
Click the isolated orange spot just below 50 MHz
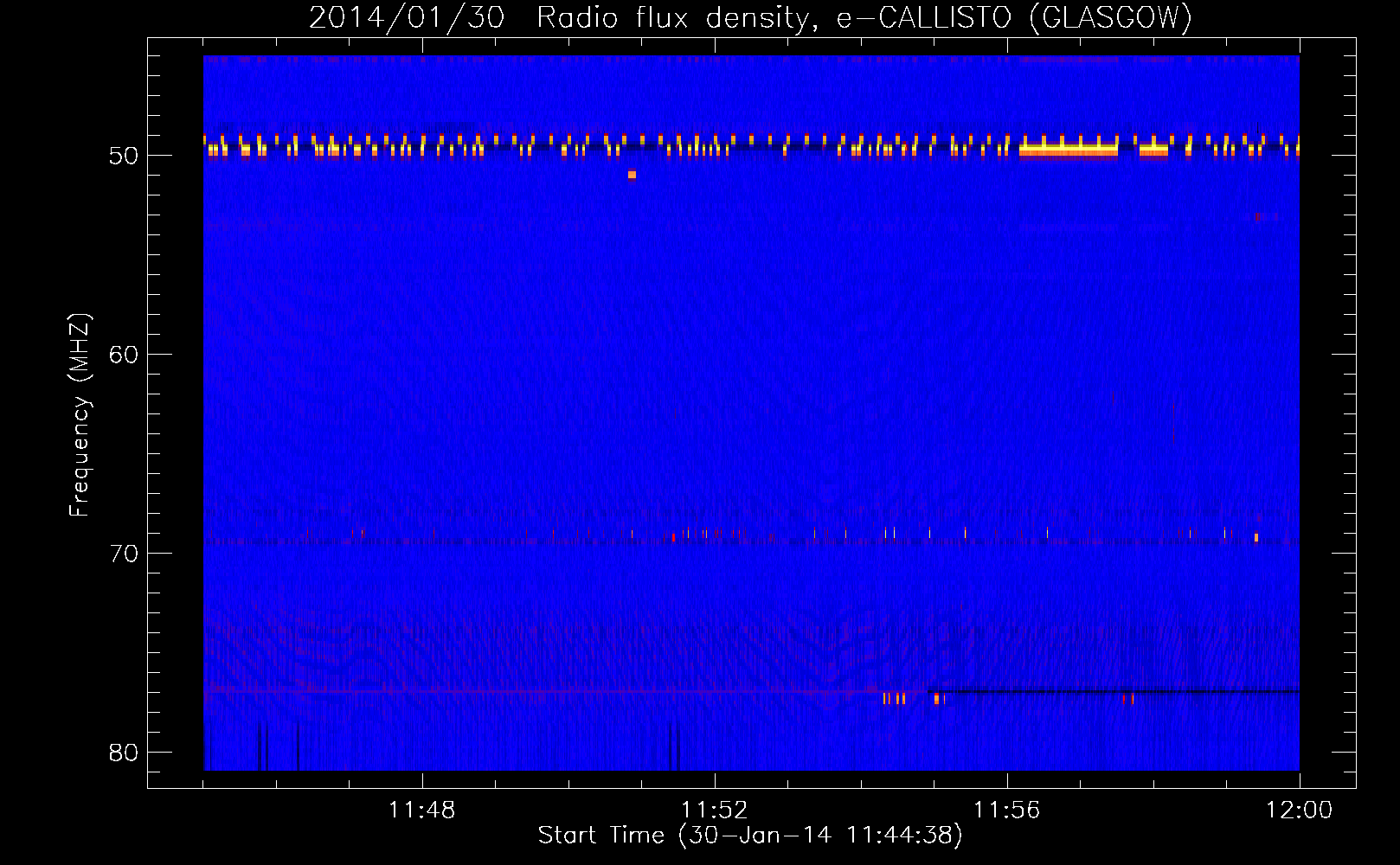click(x=632, y=175)
